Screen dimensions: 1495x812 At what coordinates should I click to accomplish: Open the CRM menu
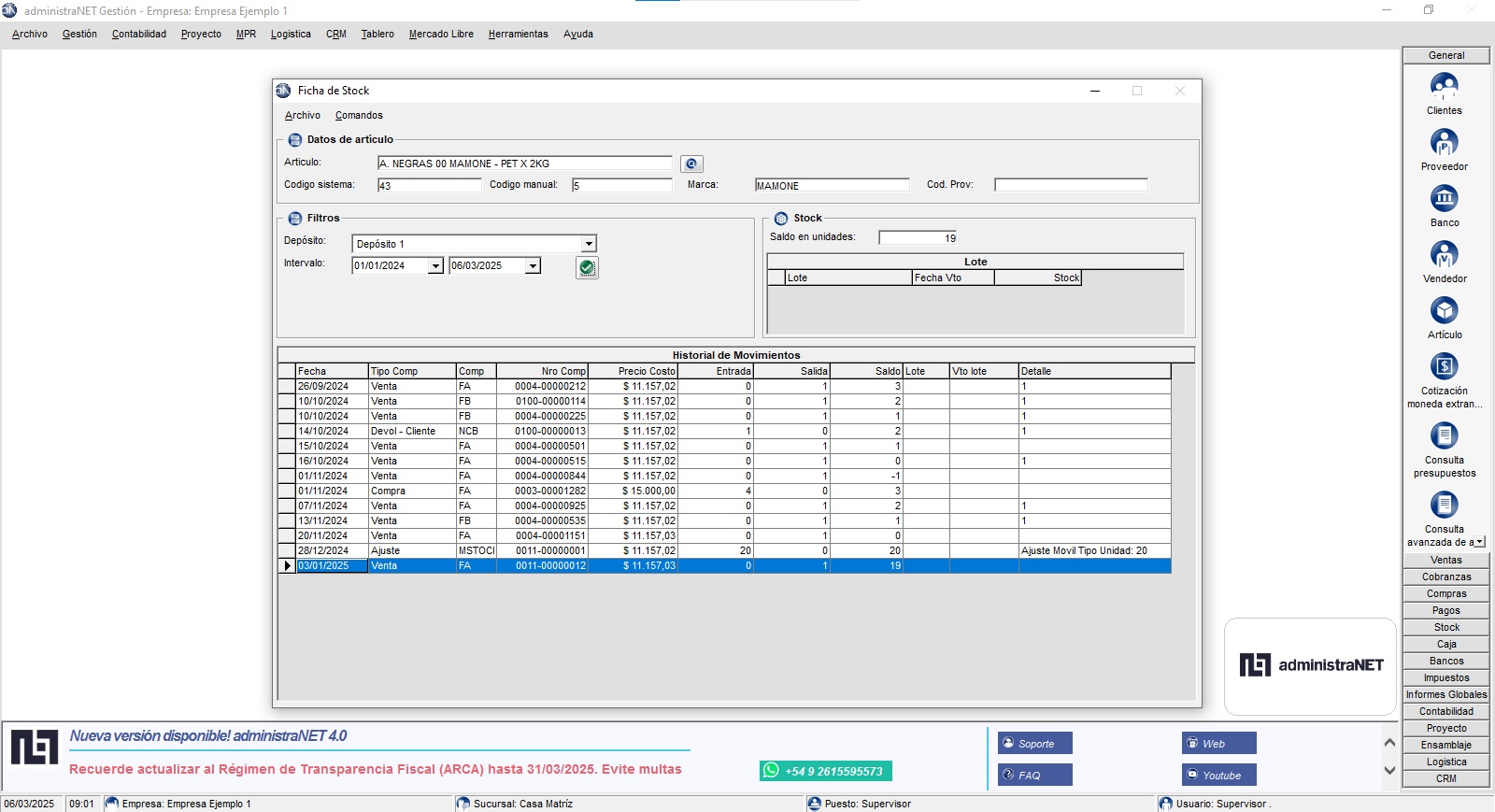[x=336, y=34]
